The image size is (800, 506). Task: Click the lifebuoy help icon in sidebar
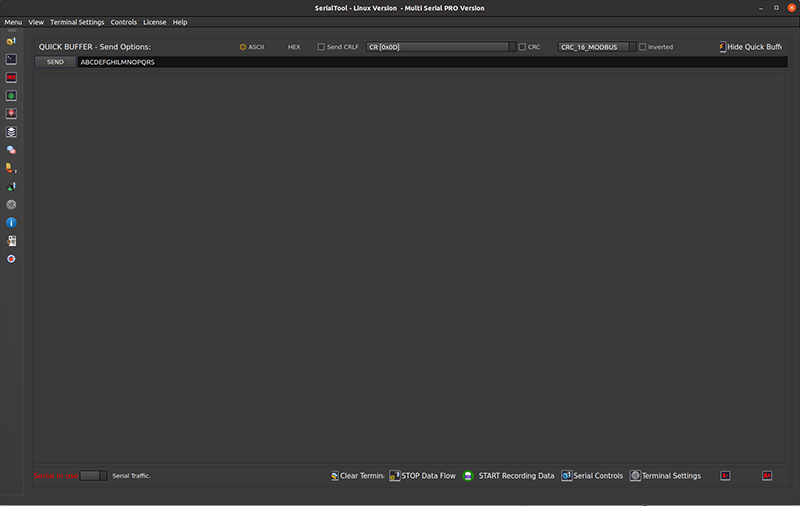[11, 259]
